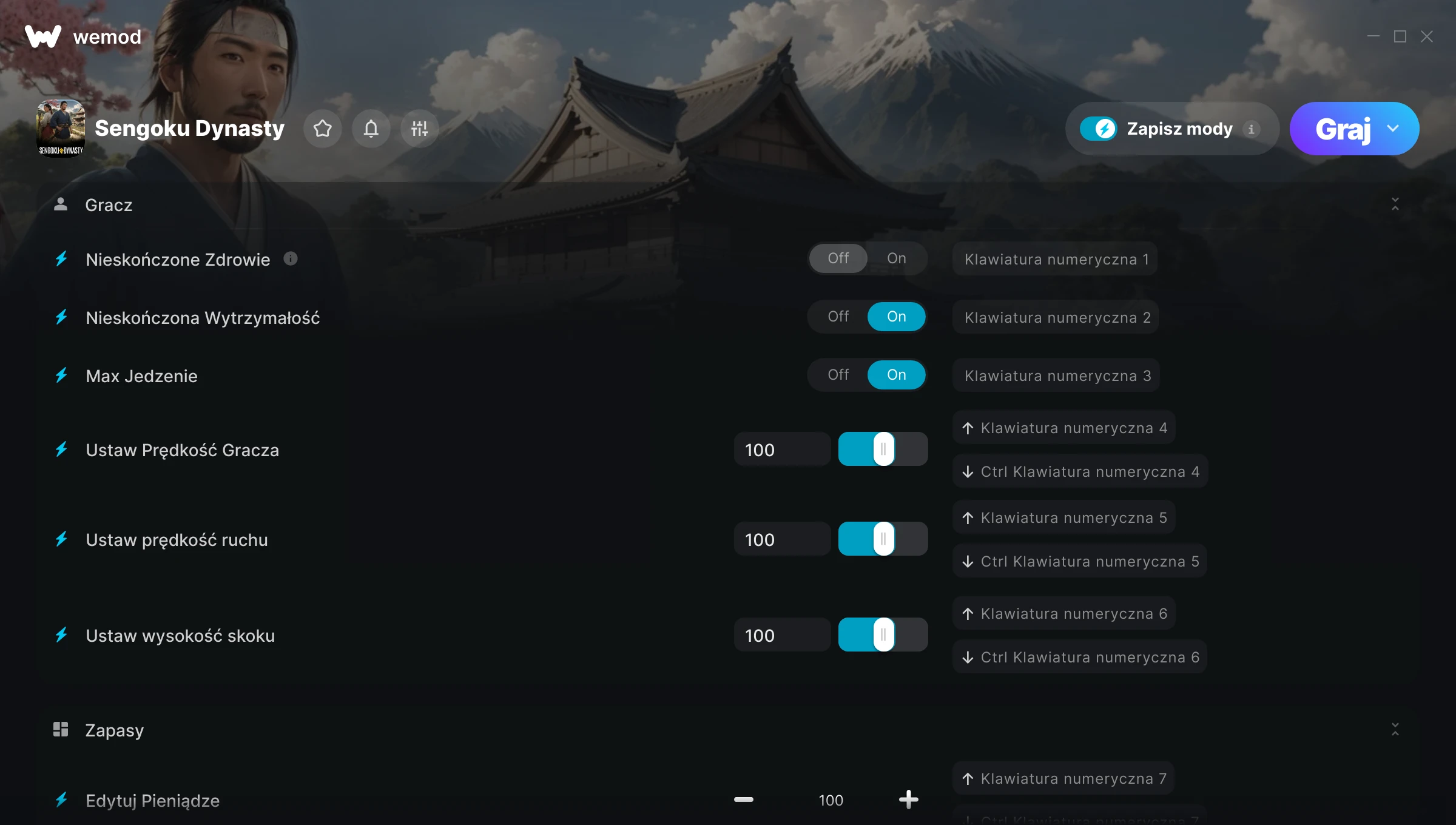The height and width of the screenshot is (825, 1456).
Task: Click the WeMod logo icon
Action: pyautogui.click(x=43, y=36)
